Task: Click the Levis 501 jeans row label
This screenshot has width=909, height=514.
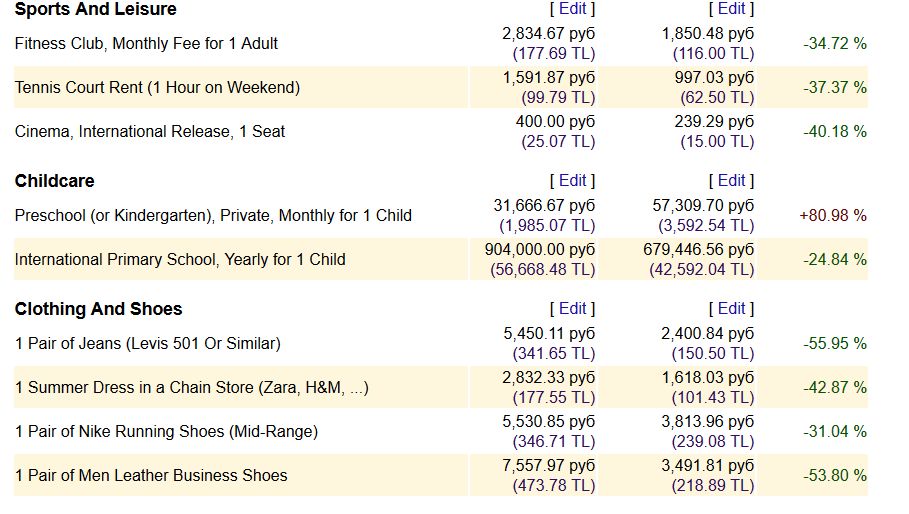Action: click(x=147, y=344)
